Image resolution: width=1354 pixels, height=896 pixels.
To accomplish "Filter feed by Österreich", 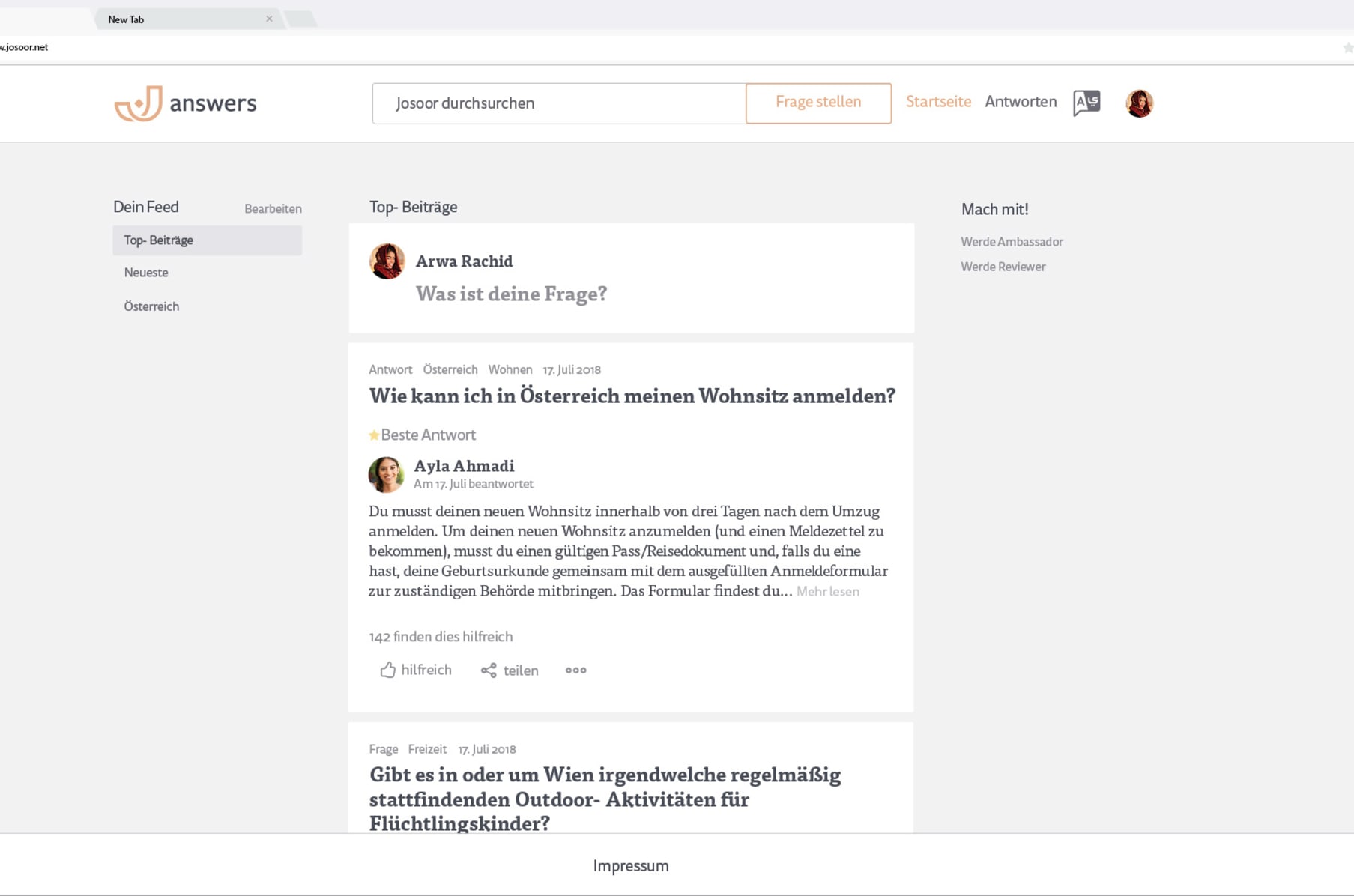I will point(151,306).
